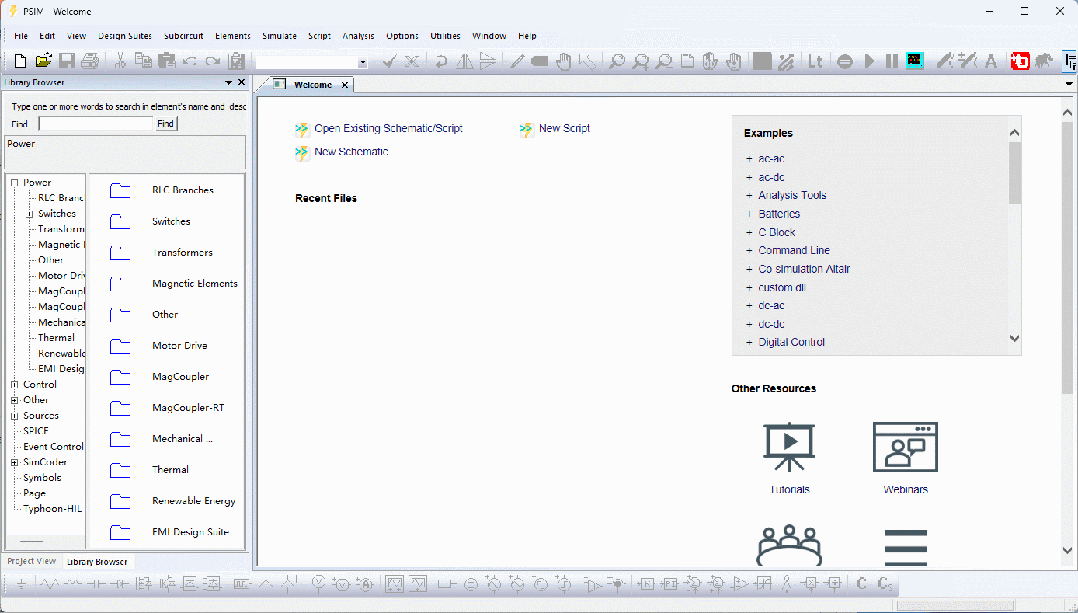
Task: Click the Tutorials presentation icon
Action: [x=789, y=447]
